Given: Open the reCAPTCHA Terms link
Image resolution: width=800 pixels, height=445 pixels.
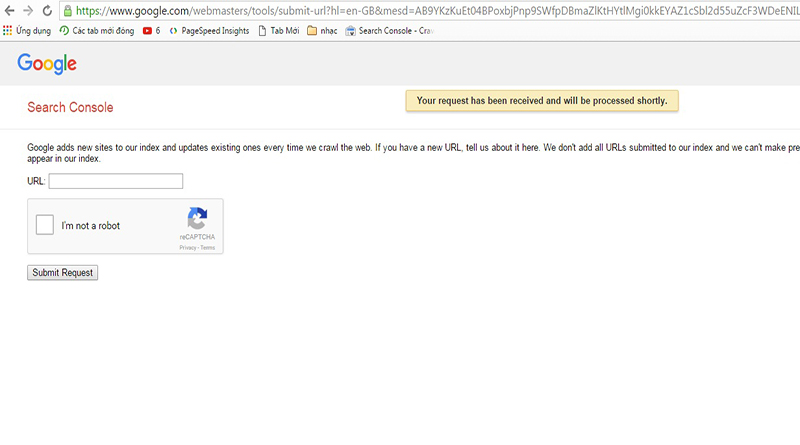Looking at the screenshot, I should pos(207,247).
